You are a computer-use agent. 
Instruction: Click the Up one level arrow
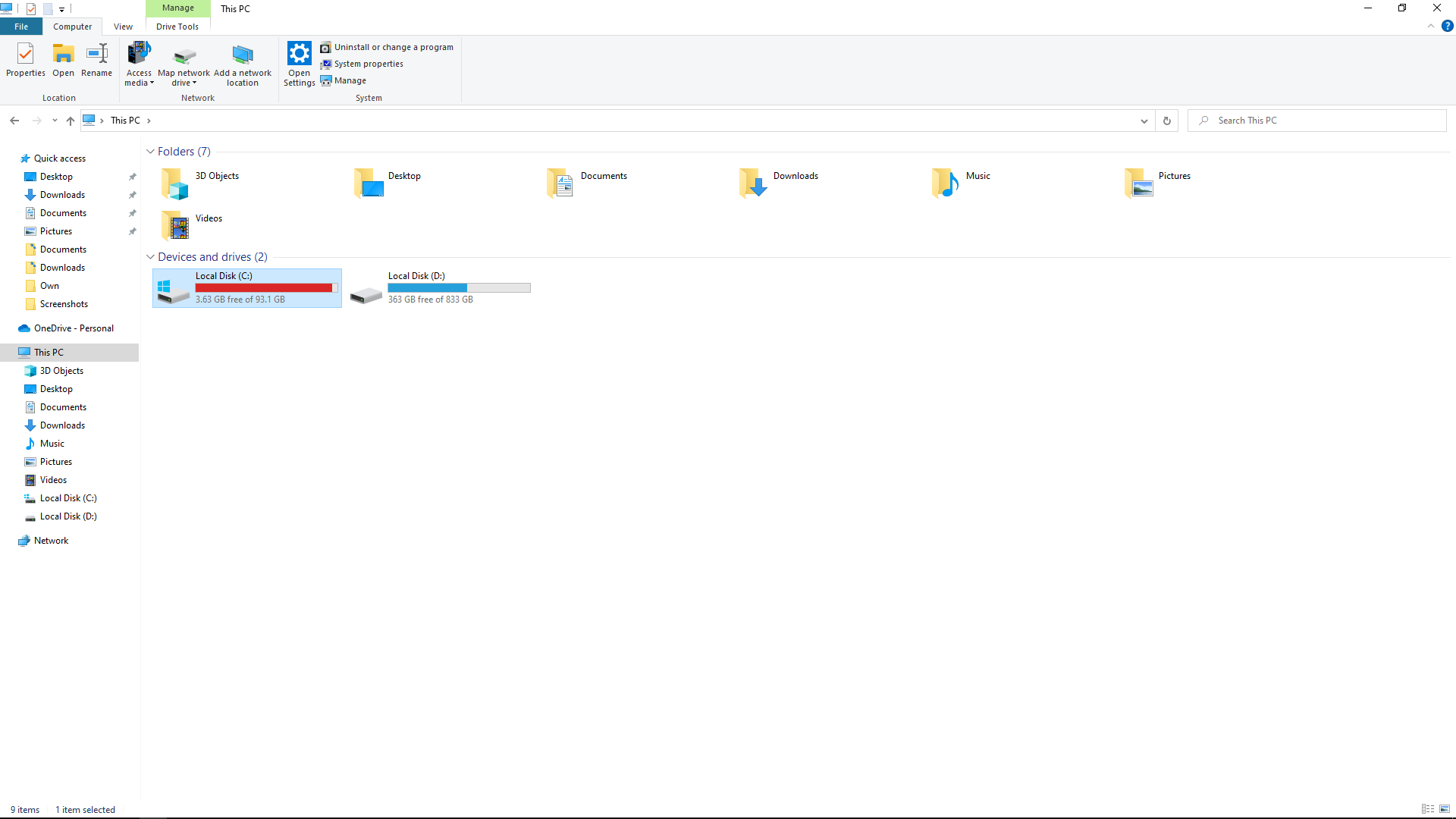coord(70,121)
